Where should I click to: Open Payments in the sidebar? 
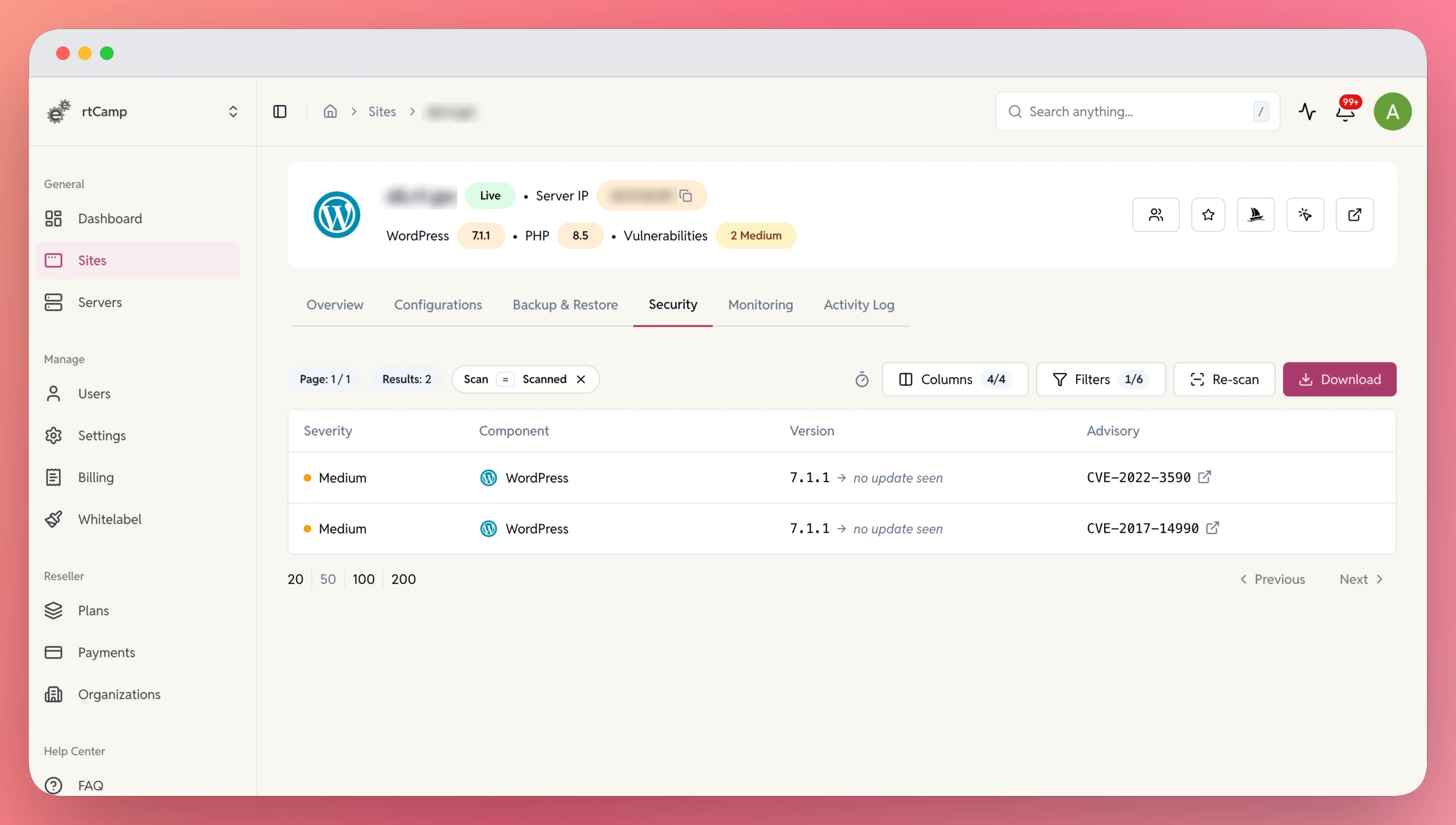[138, 653]
